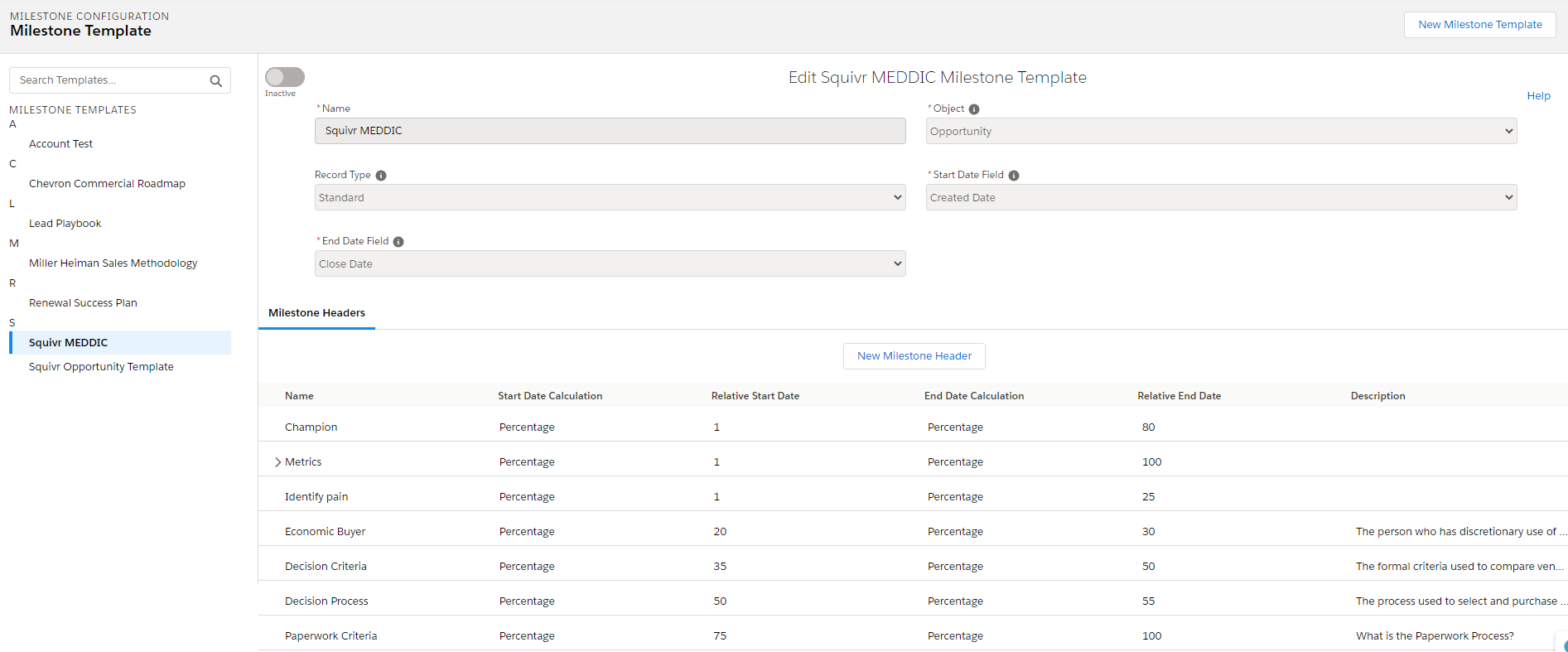Click Metrics' End Date Calculation Percentage cell
Image resolution: width=1568 pixels, height=652 pixels.
[x=955, y=462]
